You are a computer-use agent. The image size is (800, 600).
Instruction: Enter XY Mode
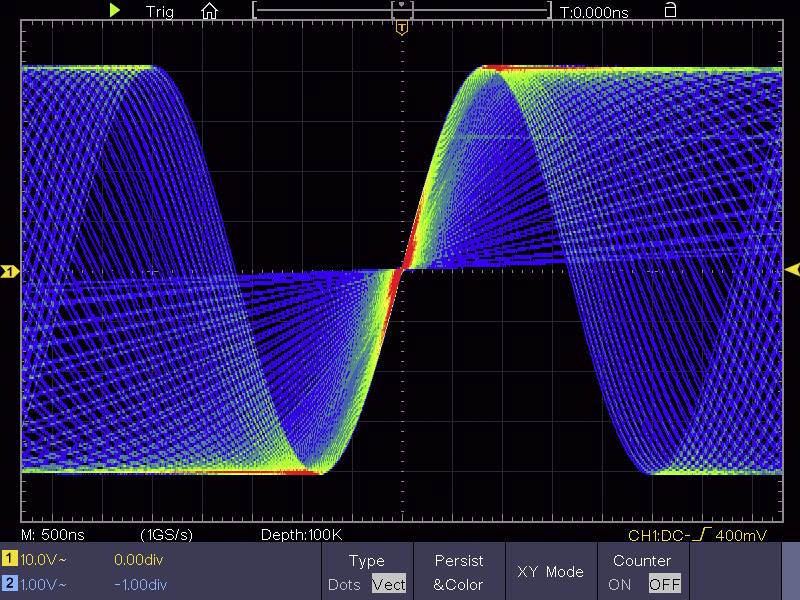(551, 572)
